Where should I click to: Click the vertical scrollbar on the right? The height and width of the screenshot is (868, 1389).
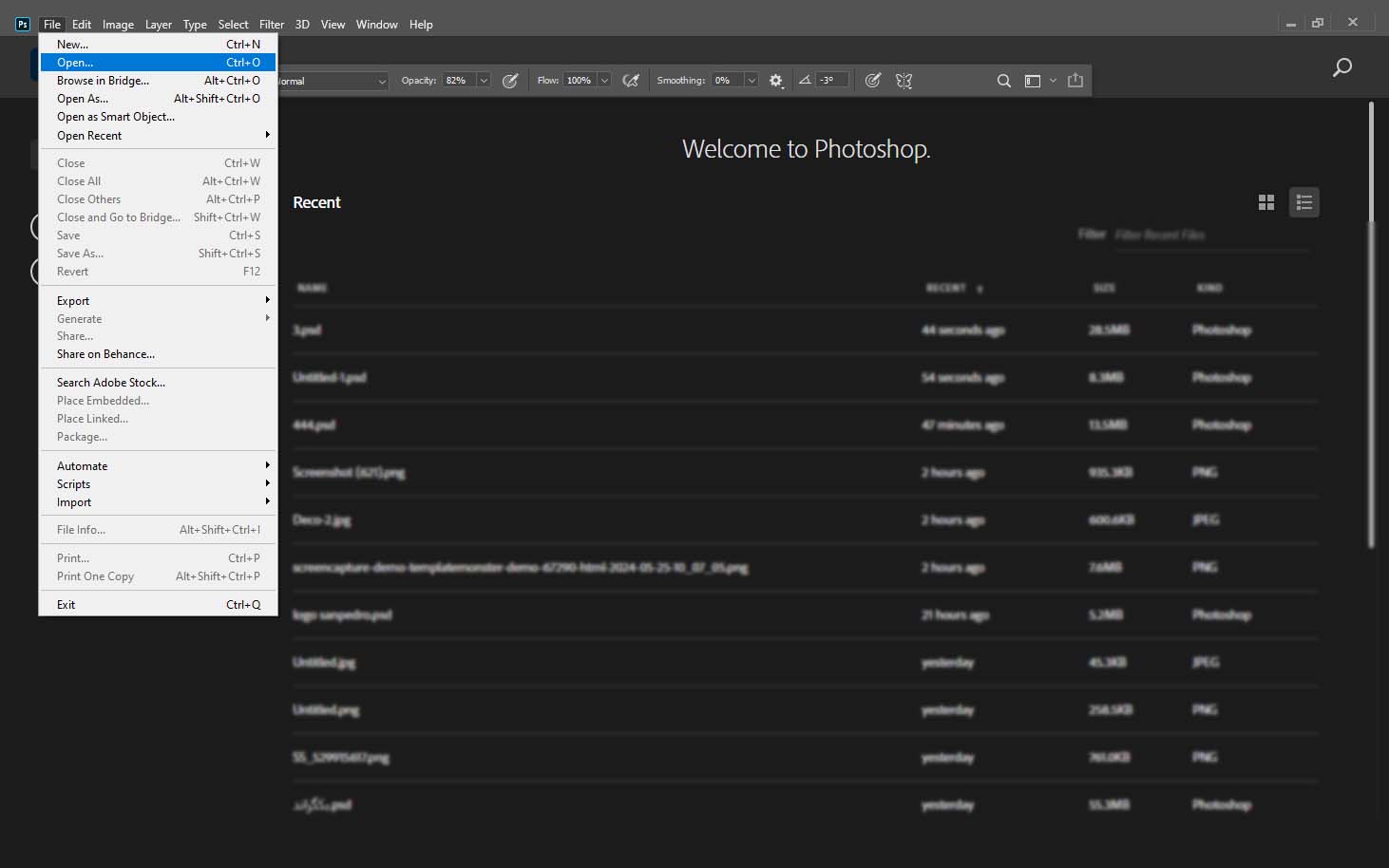tap(1371, 323)
